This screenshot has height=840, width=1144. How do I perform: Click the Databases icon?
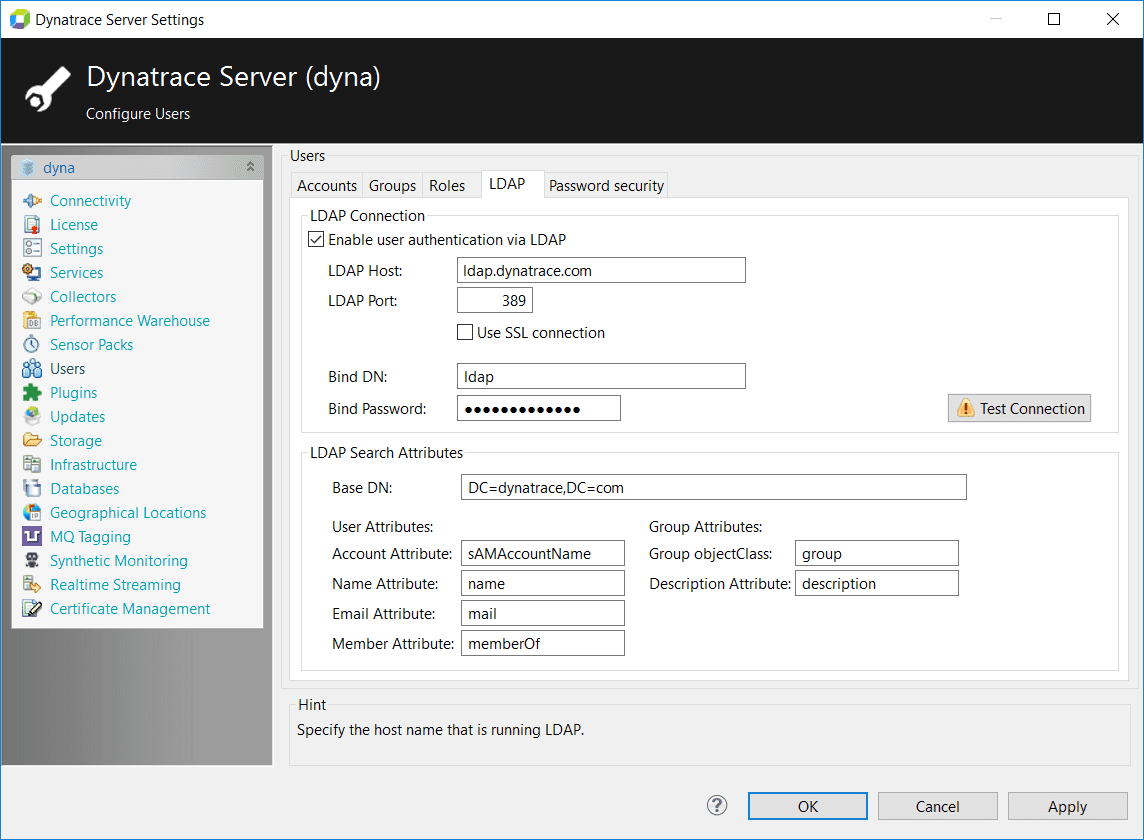pyautogui.click(x=32, y=488)
